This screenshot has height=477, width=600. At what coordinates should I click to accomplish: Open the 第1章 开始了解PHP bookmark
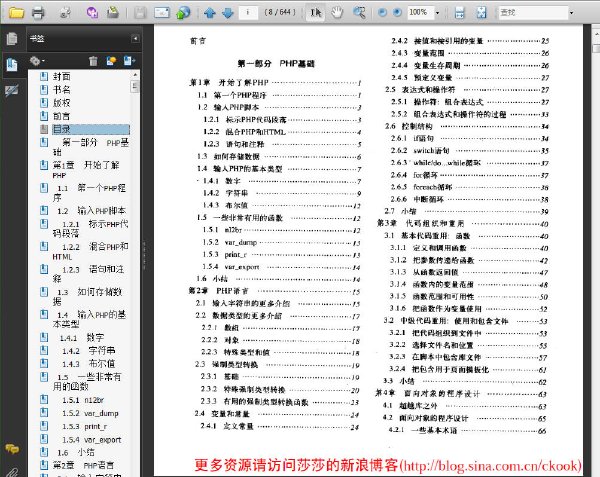coord(86,170)
